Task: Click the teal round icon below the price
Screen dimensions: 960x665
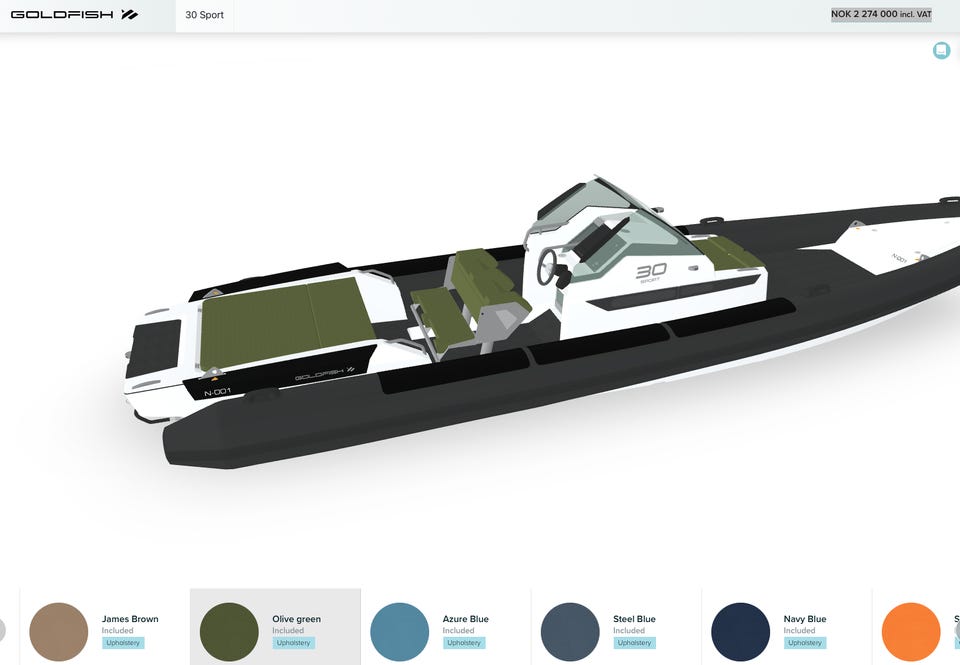Action: pyautogui.click(x=941, y=50)
